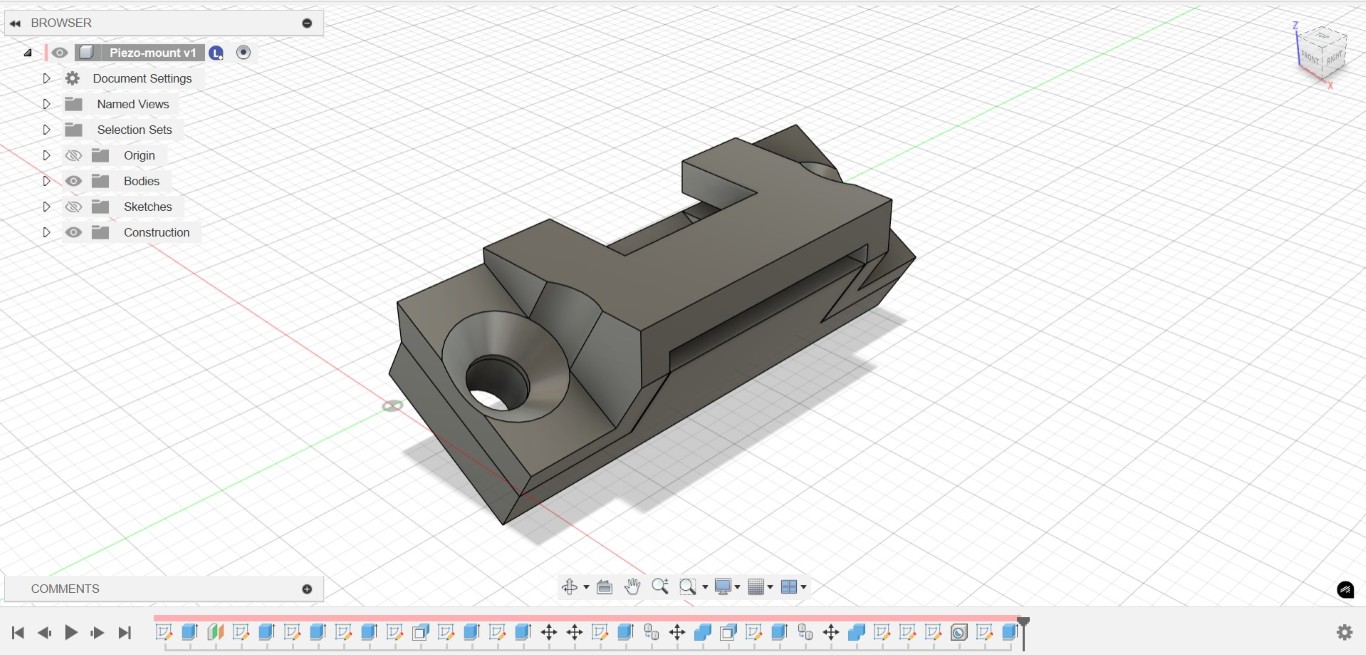Open the Orbit tool dropdown arrow
The width and height of the screenshot is (1366, 655).
coord(586,588)
